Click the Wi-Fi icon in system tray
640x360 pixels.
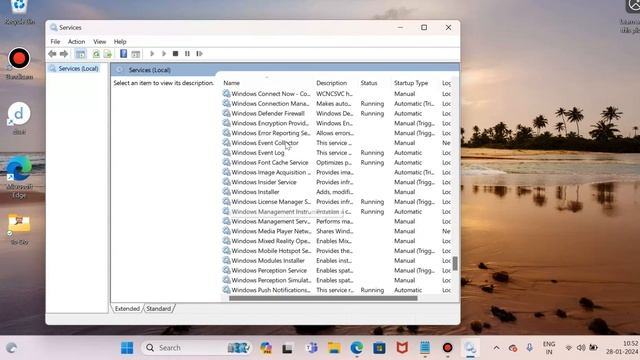coord(568,348)
